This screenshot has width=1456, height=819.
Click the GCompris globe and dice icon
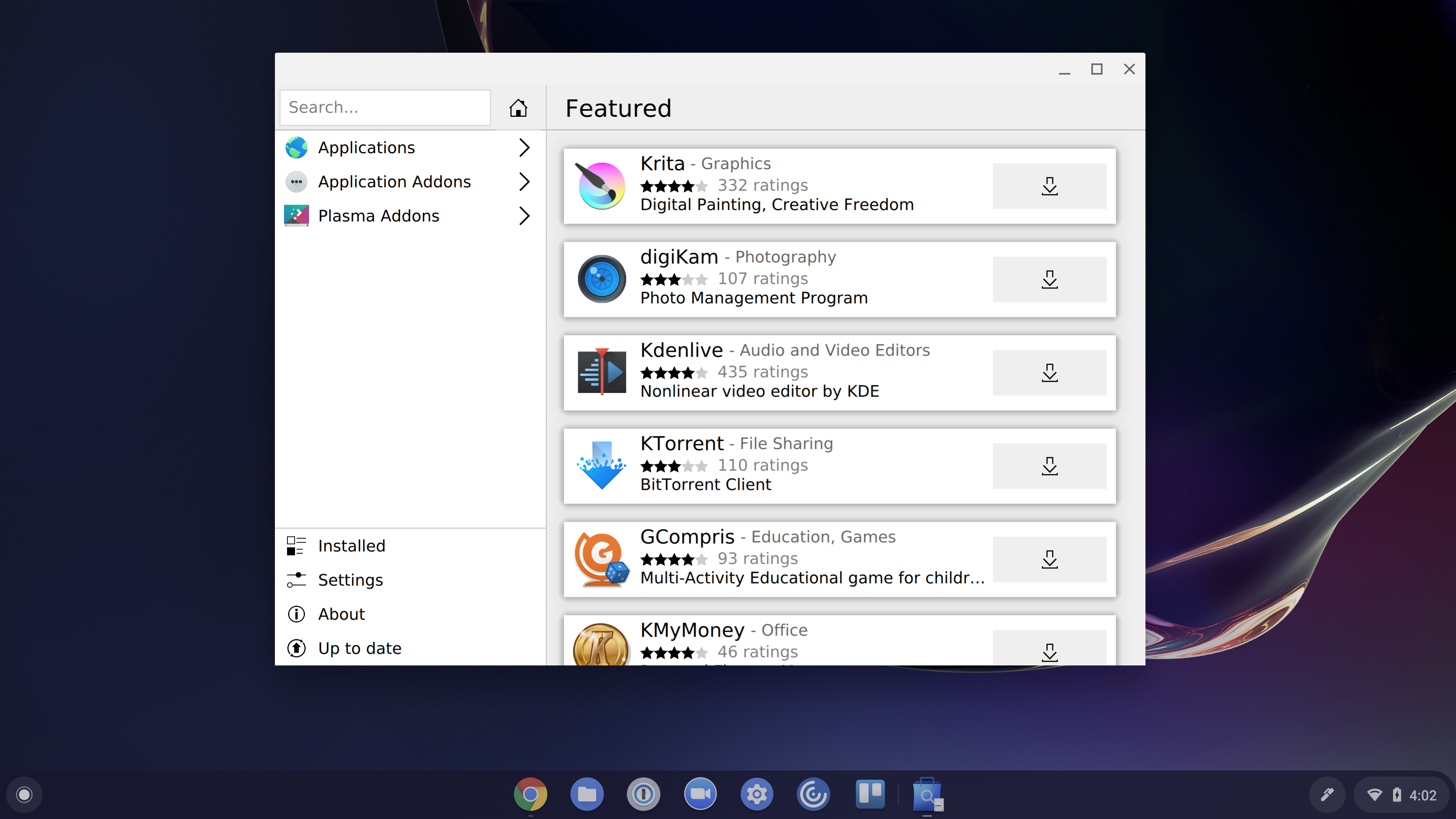[x=601, y=559]
